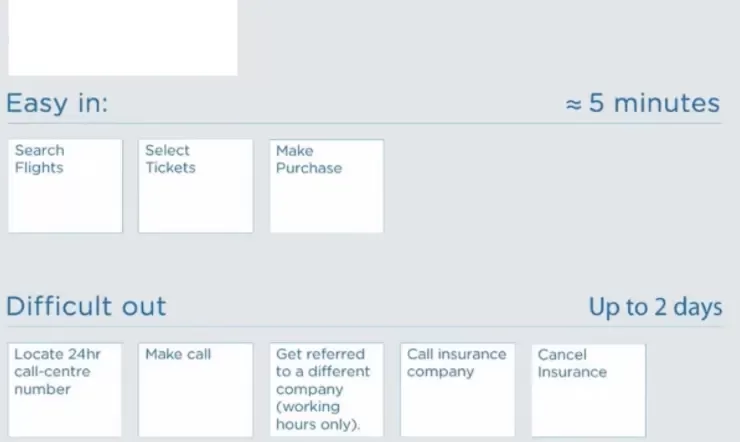Click the Difficult out heading
Screen dimensions: 740x442
click(86, 306)
